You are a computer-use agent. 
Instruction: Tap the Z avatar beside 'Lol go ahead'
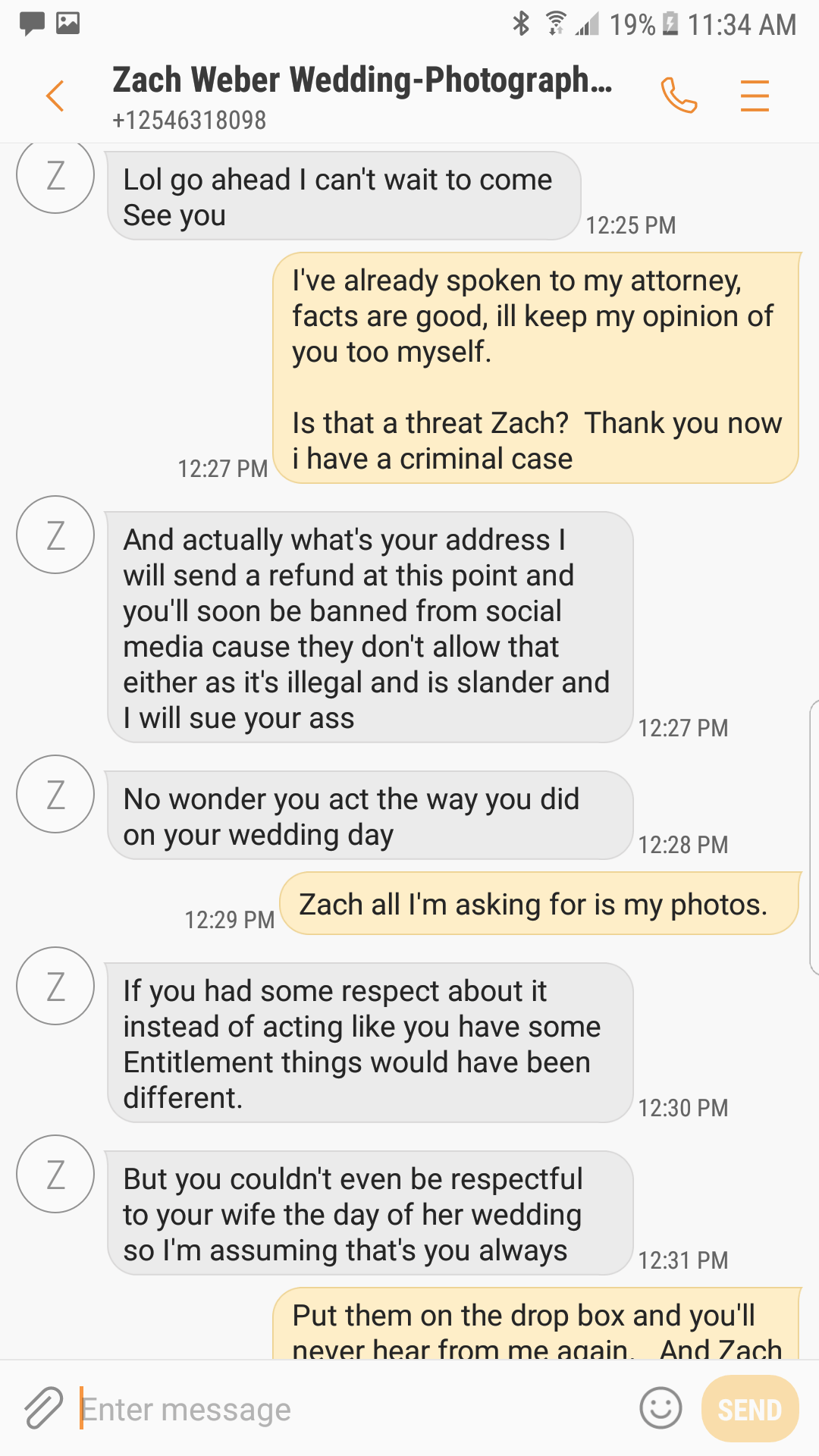[55, 176]
